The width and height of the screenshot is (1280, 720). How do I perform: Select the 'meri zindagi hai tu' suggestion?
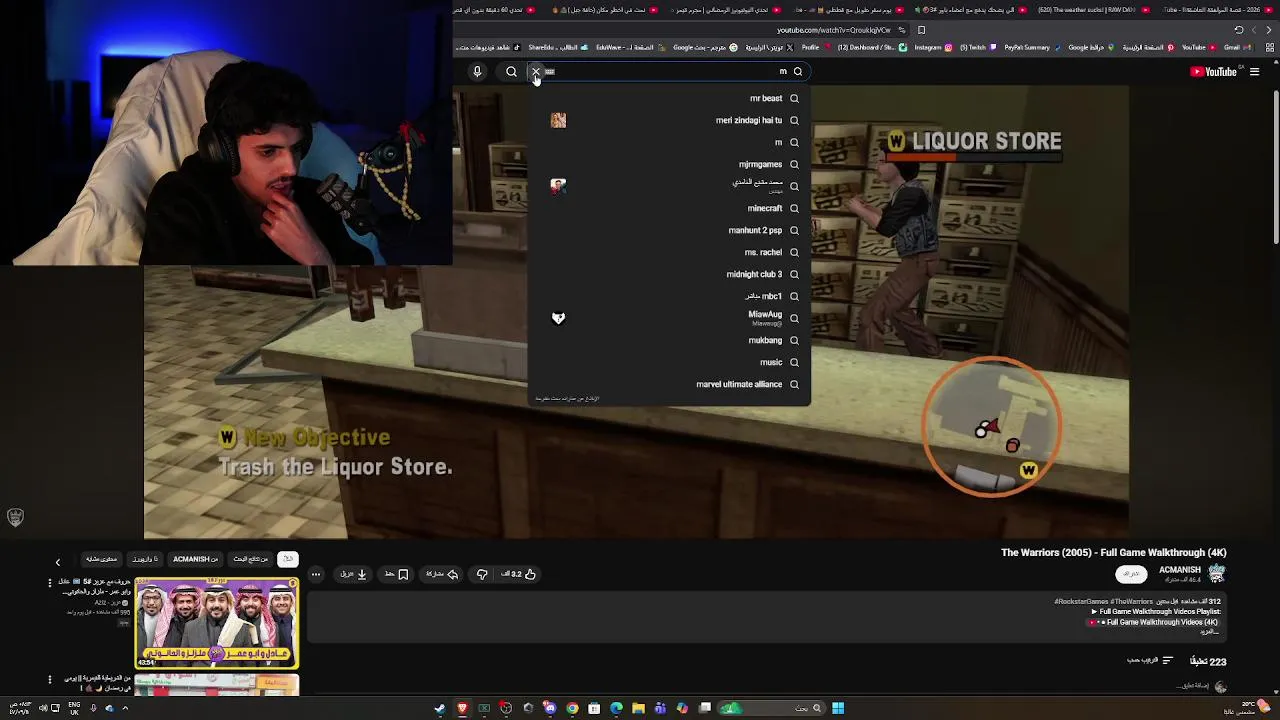670,120
